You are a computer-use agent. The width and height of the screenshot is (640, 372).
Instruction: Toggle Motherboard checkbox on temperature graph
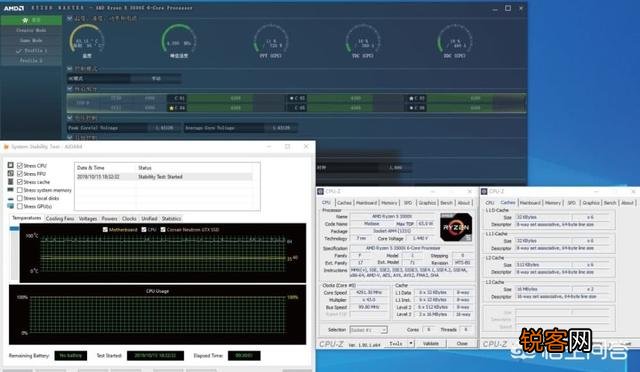[x=105, y=229]
